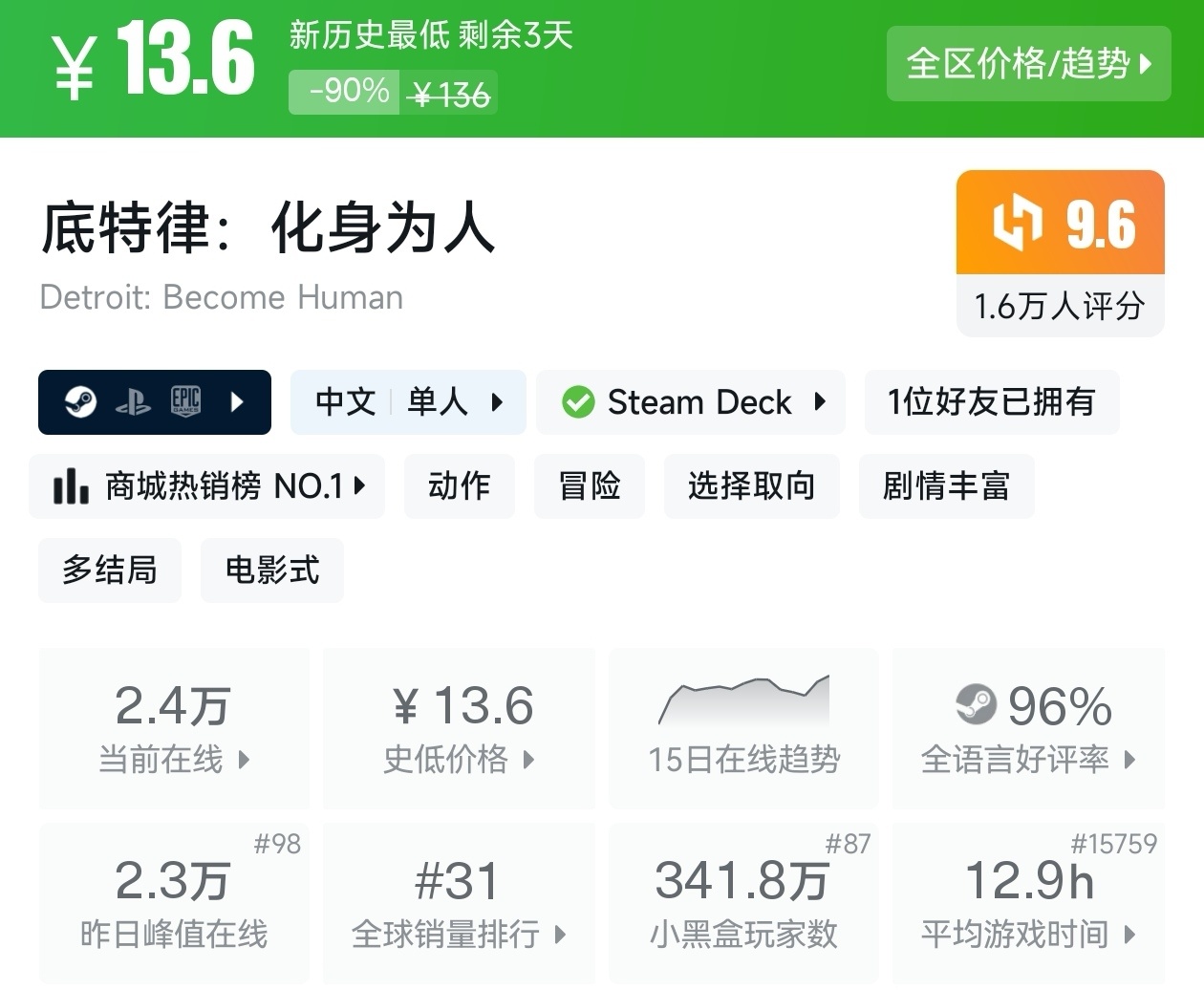This screenshot has height=990, width=1204.
Task: Select the 多结局 tag
Action: click(110, 570)
